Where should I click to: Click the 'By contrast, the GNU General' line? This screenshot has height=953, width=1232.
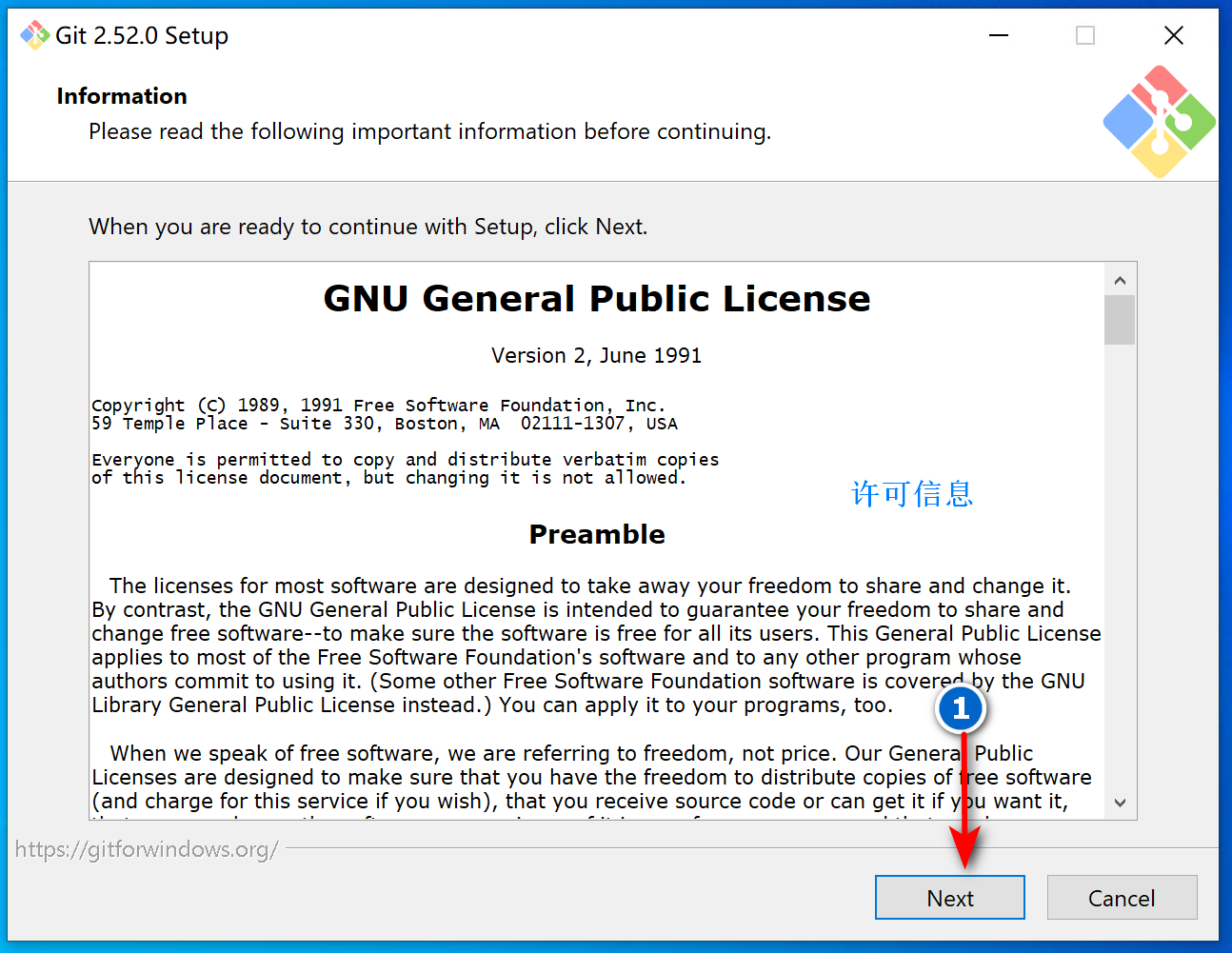(578, 609)
